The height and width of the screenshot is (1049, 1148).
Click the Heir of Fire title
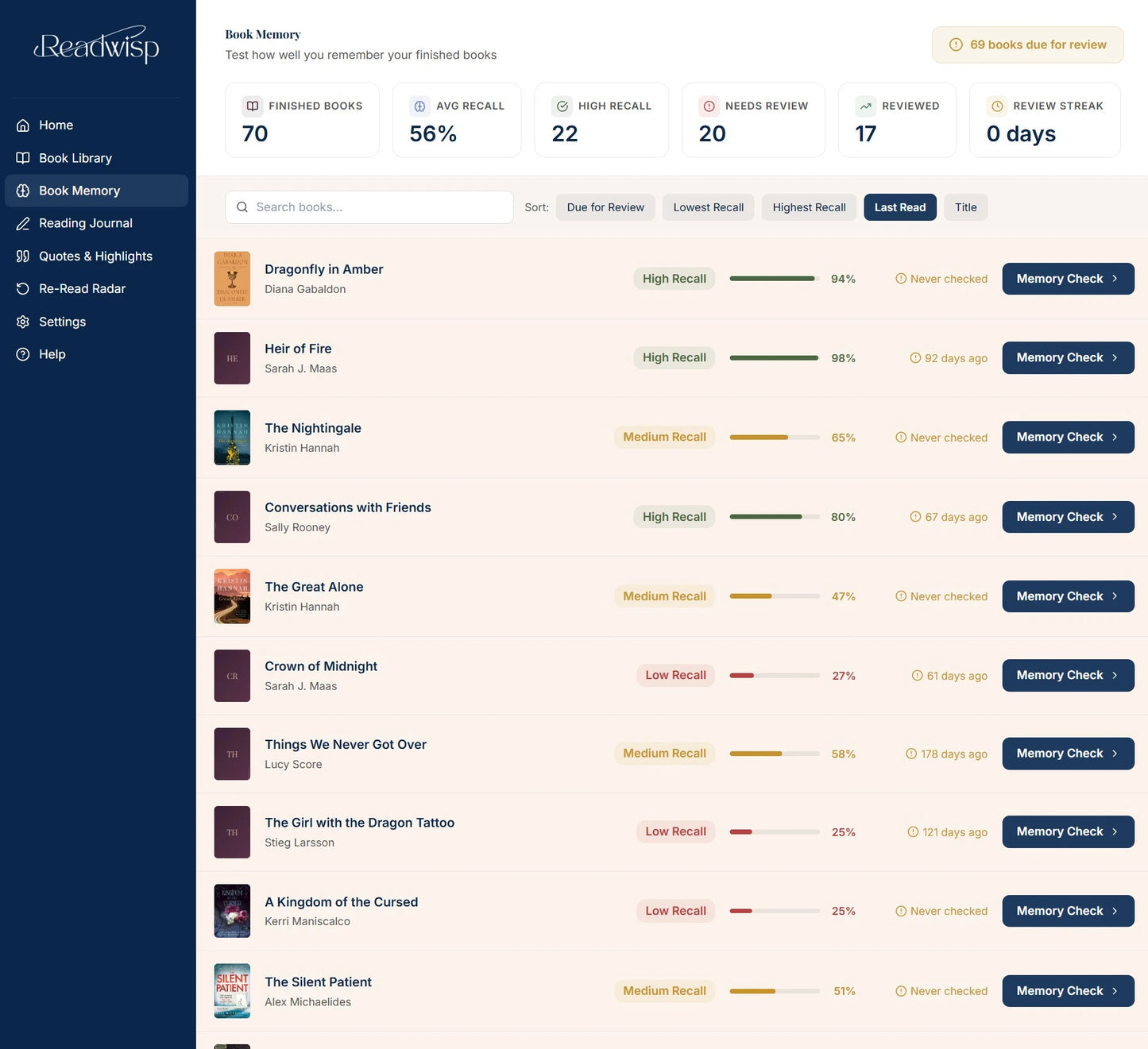tap(298, 349)
